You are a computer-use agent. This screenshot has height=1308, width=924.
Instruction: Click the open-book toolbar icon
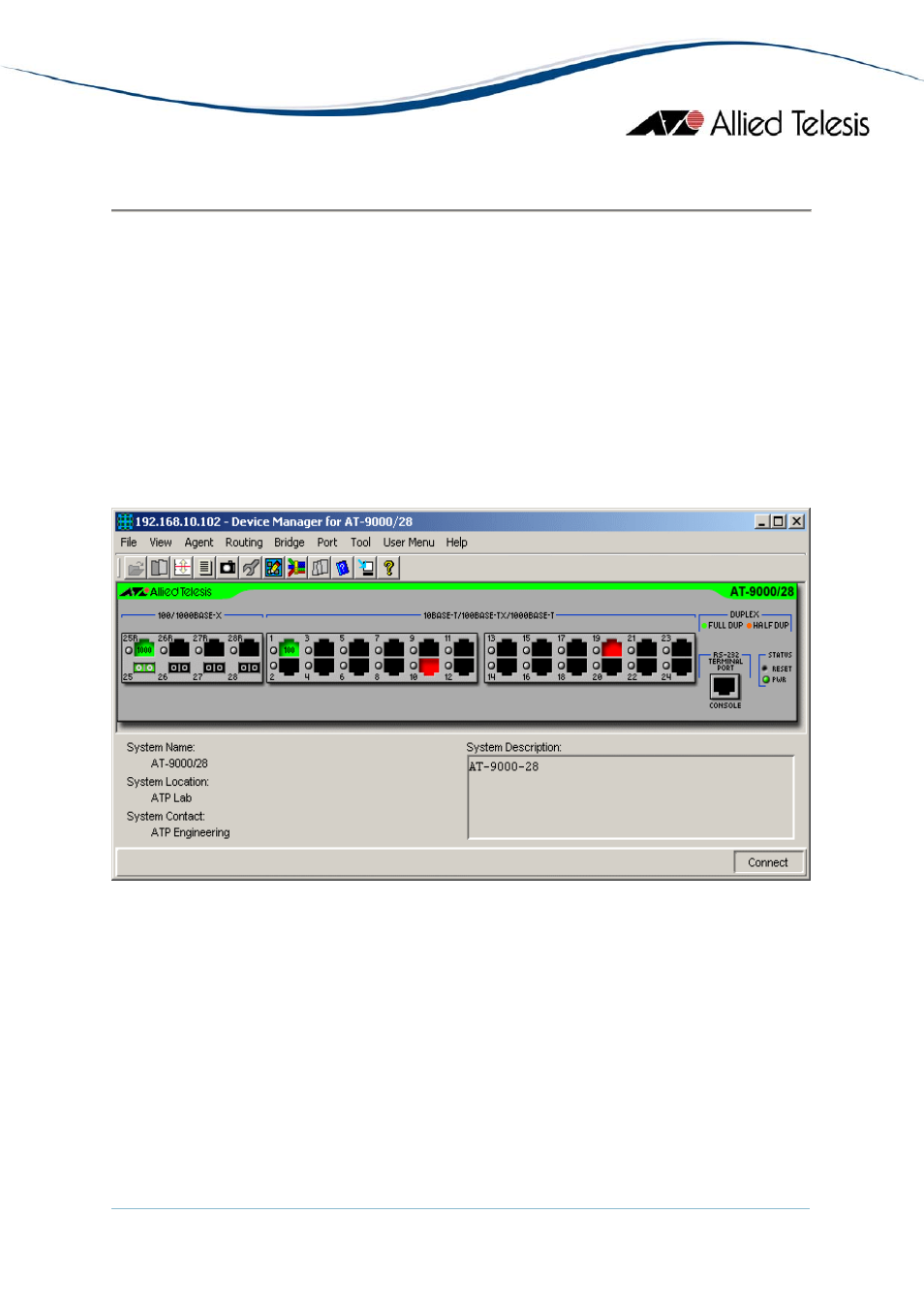pos(160,568)
